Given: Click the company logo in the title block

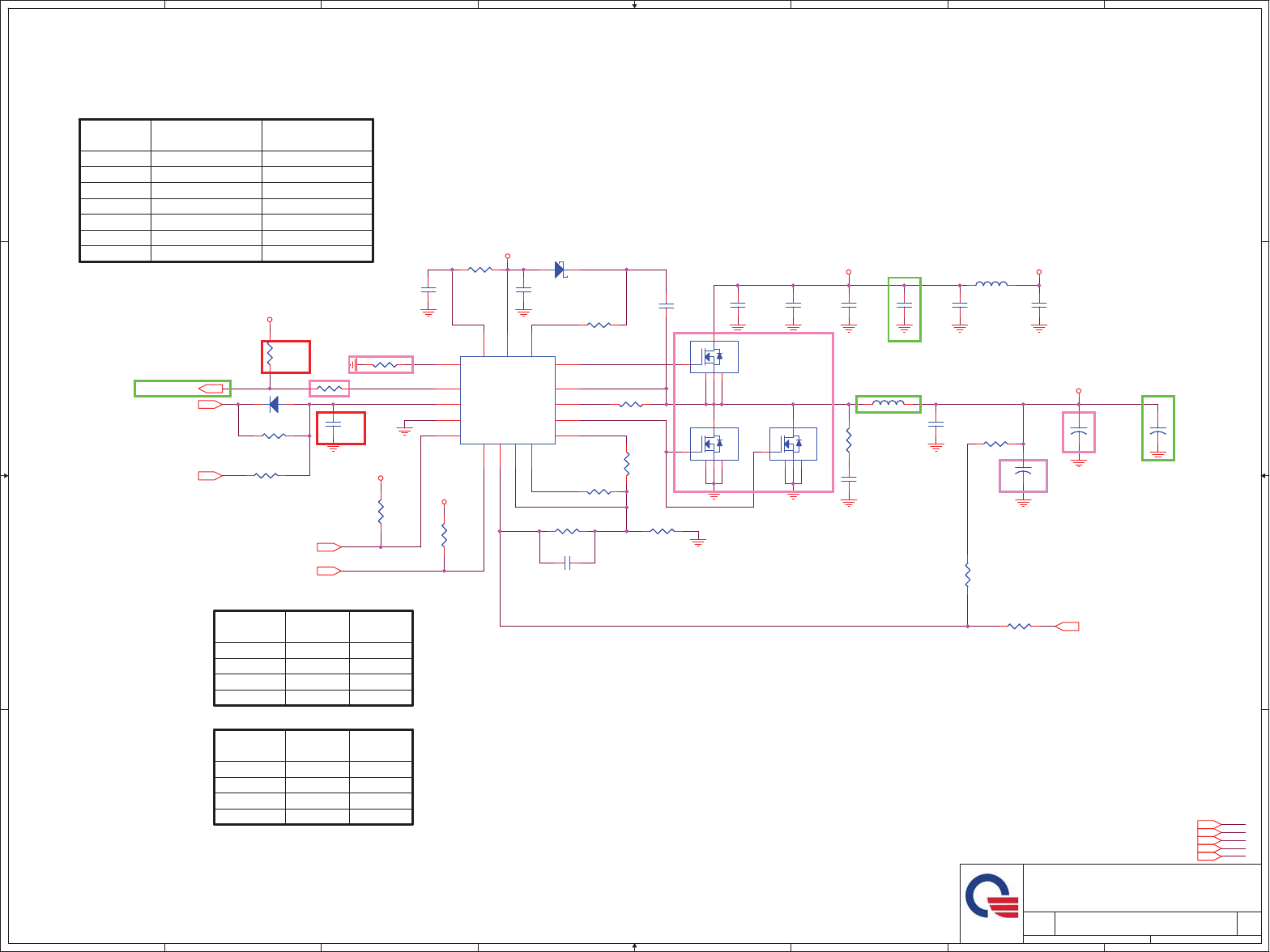Looking at the screenshot, I should (991, 896).
